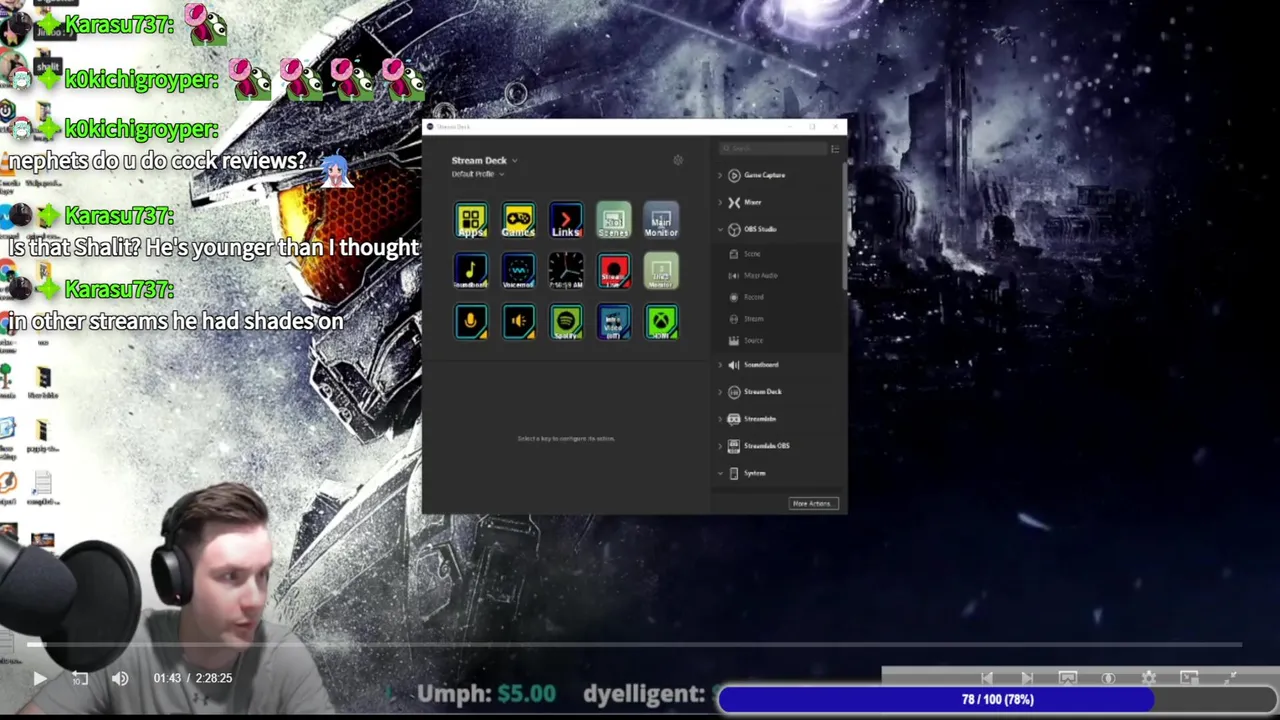Open the video player settings gear
Screen dimensions: 1280x720
click(x=1148, y=678)
